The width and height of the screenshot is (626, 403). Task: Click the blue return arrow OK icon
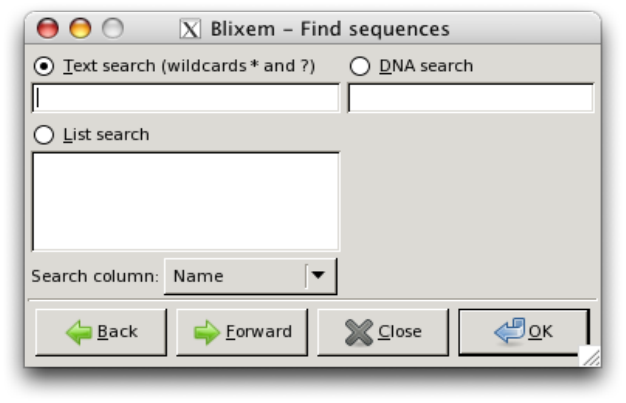(x=509, y=331)
